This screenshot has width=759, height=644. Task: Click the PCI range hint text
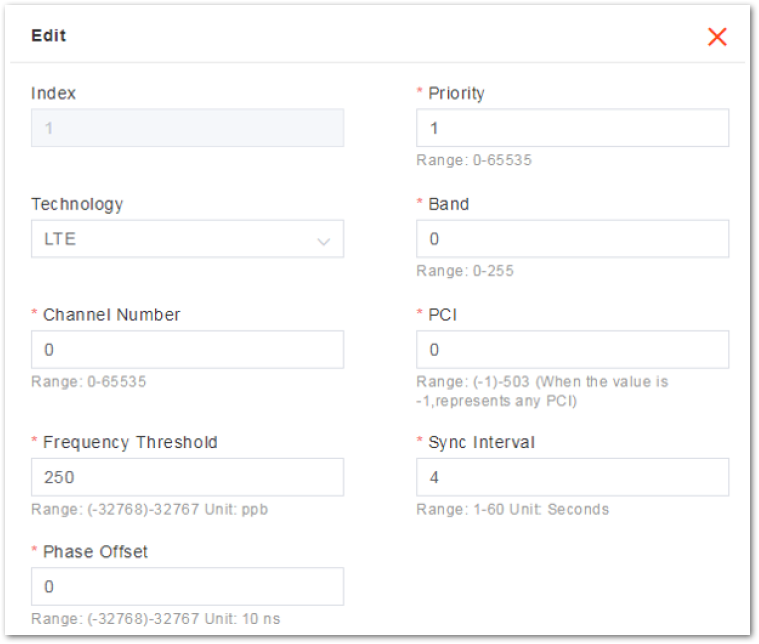click(x=542, y=391)
